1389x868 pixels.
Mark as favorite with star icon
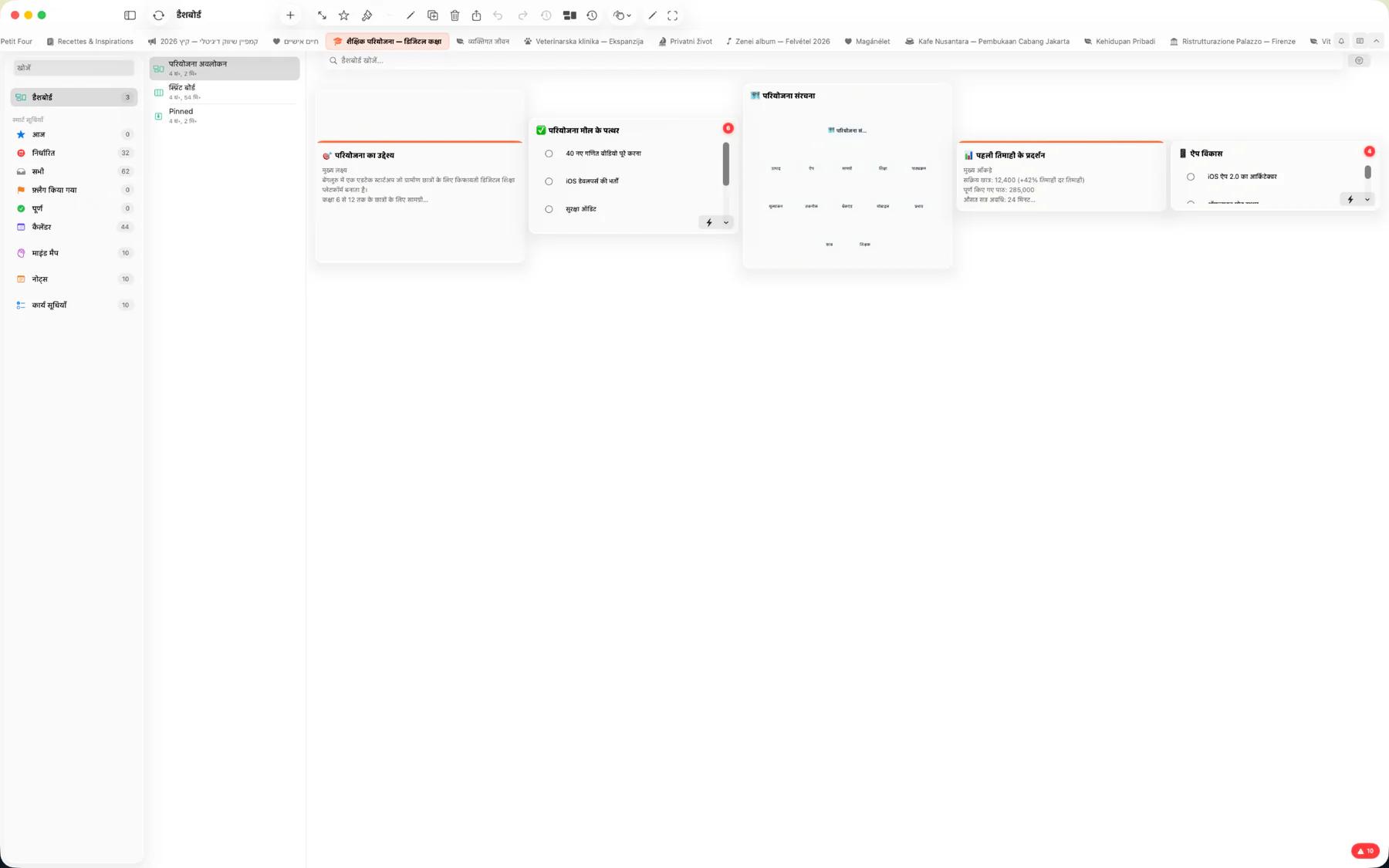344,15
